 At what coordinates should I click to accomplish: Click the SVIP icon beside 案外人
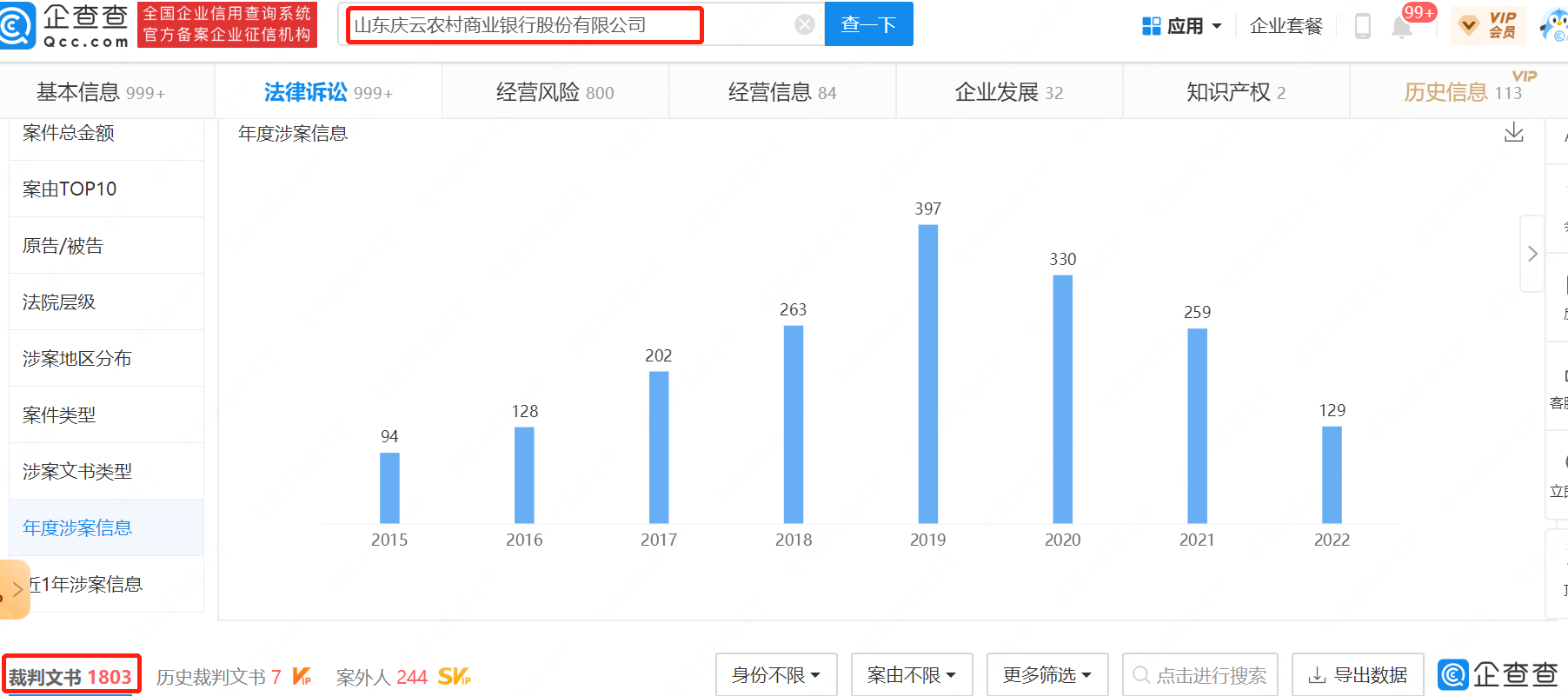pos(454,676)
